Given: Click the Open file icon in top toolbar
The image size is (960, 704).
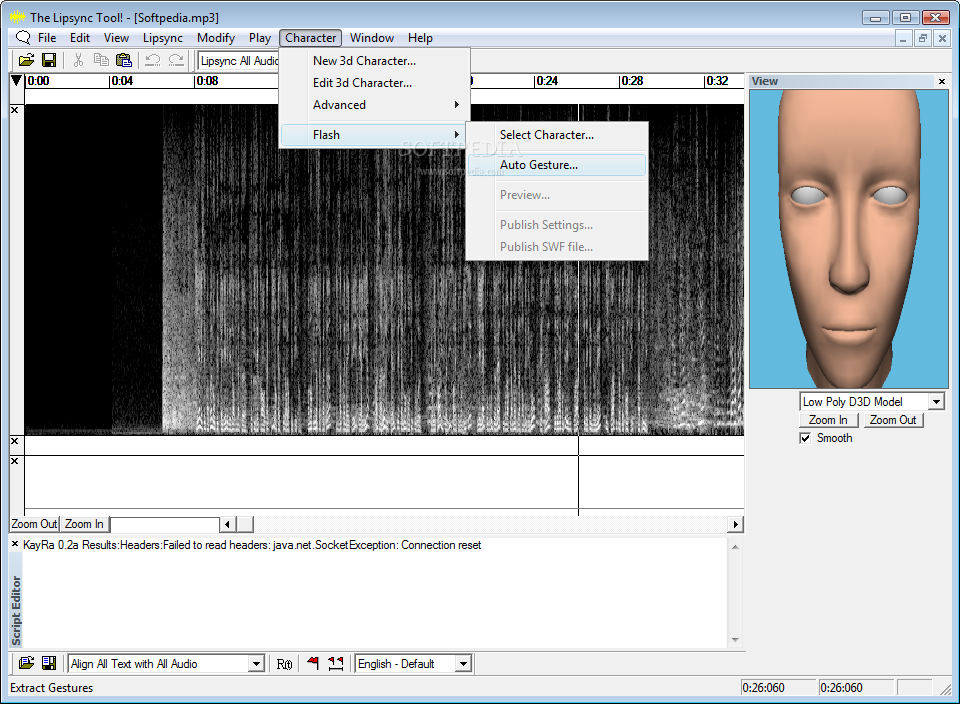Looking at the screenshot, I should [26, 60].
